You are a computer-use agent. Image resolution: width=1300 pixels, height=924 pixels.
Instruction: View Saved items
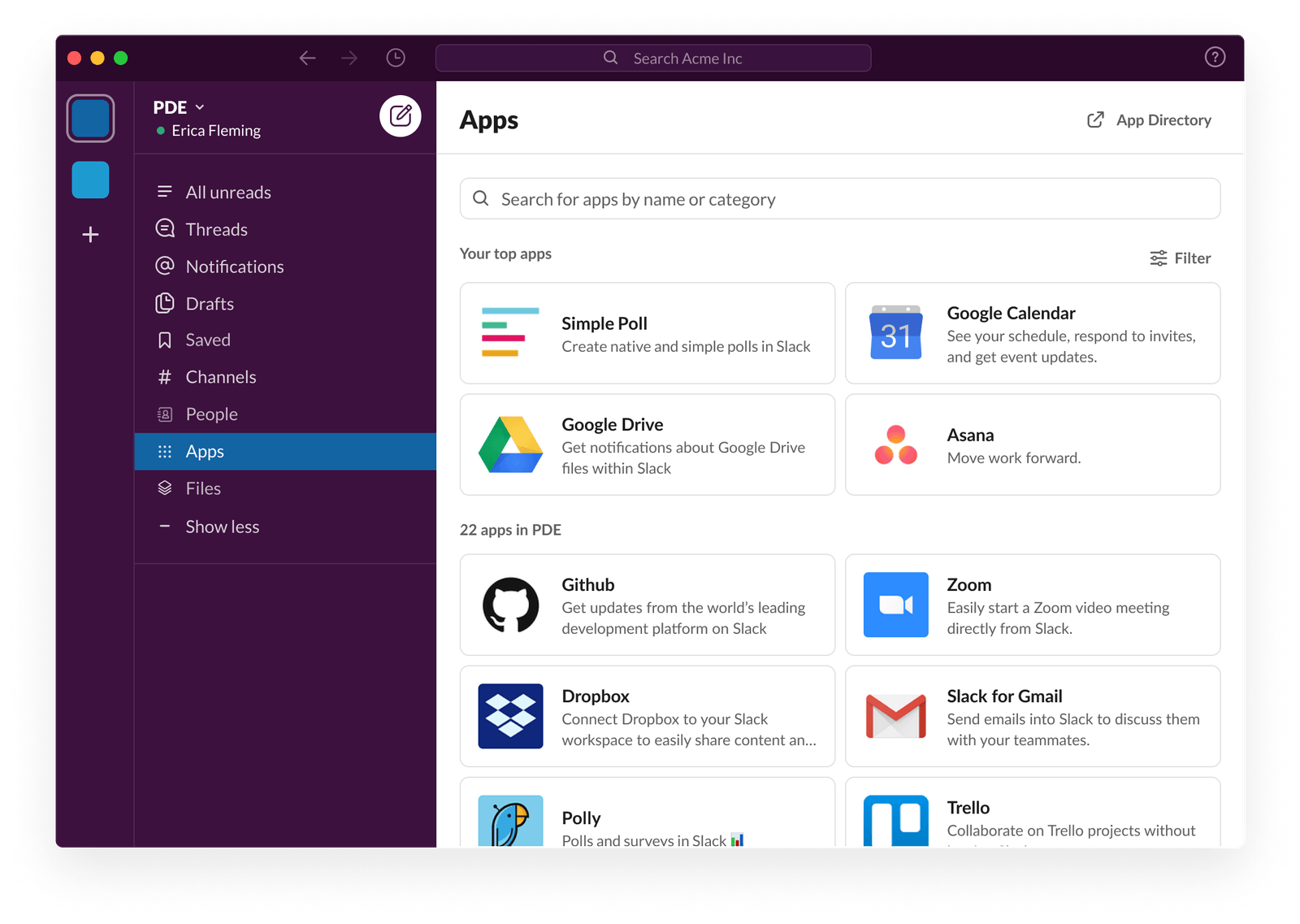pos(207,340)
